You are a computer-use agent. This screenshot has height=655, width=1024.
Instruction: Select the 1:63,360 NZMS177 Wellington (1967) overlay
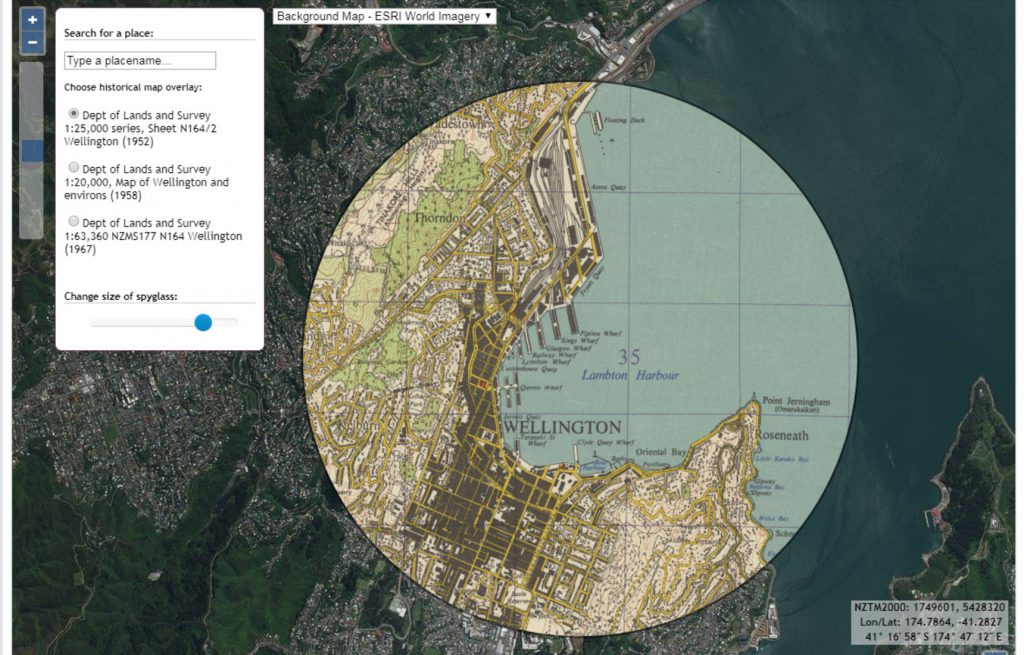[74, 221]
